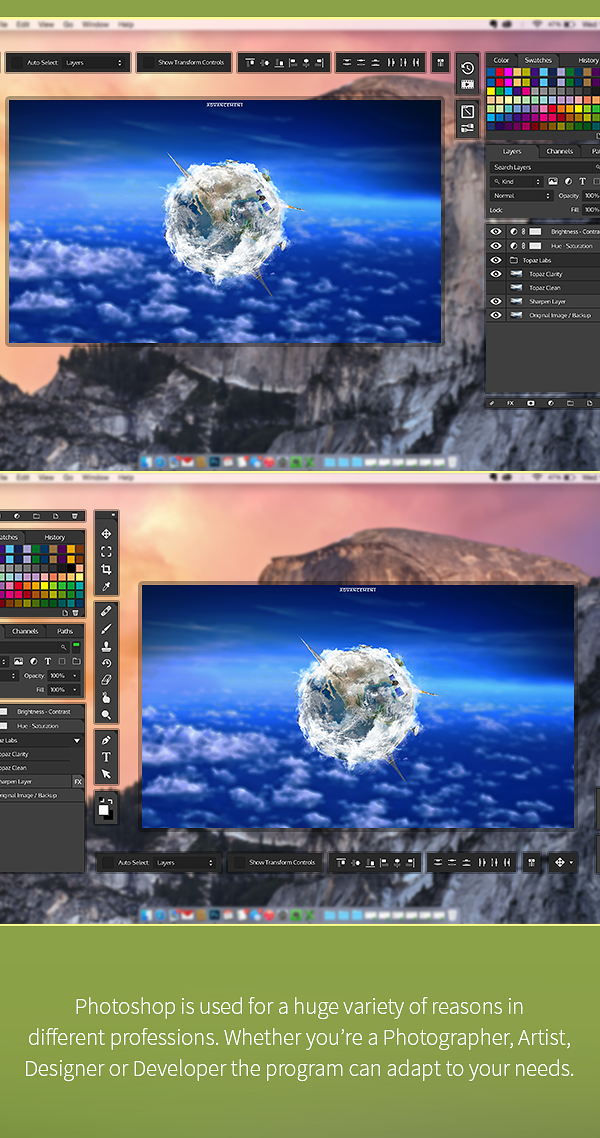Screen dimensions: 600x1138
Task: Switch to Color tab in upper mockup
Action: 501,60
